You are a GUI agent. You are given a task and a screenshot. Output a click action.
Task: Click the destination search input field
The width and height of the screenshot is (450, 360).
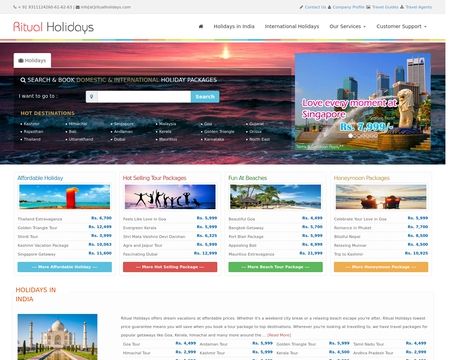pos(144,97)
